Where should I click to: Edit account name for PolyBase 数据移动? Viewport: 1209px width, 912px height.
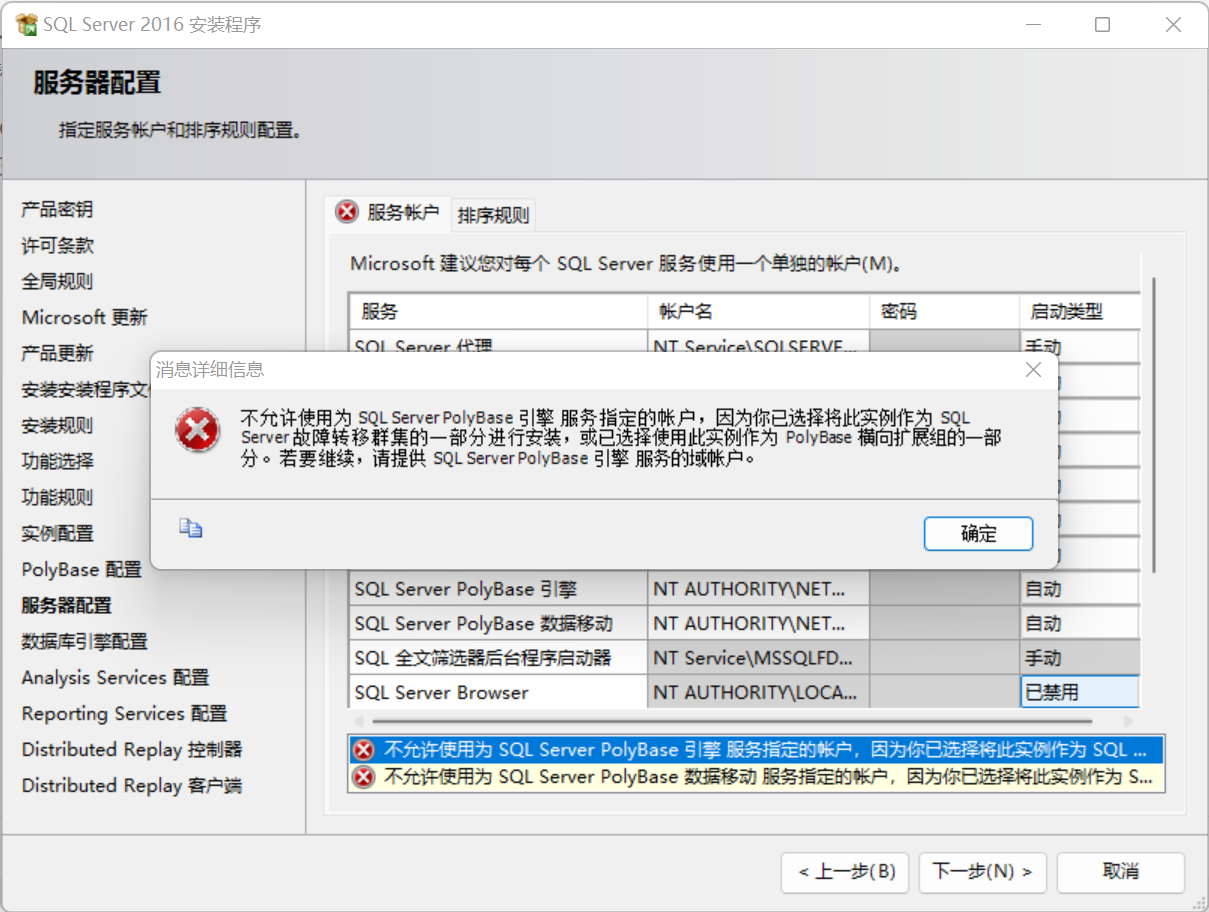point(758,623)
